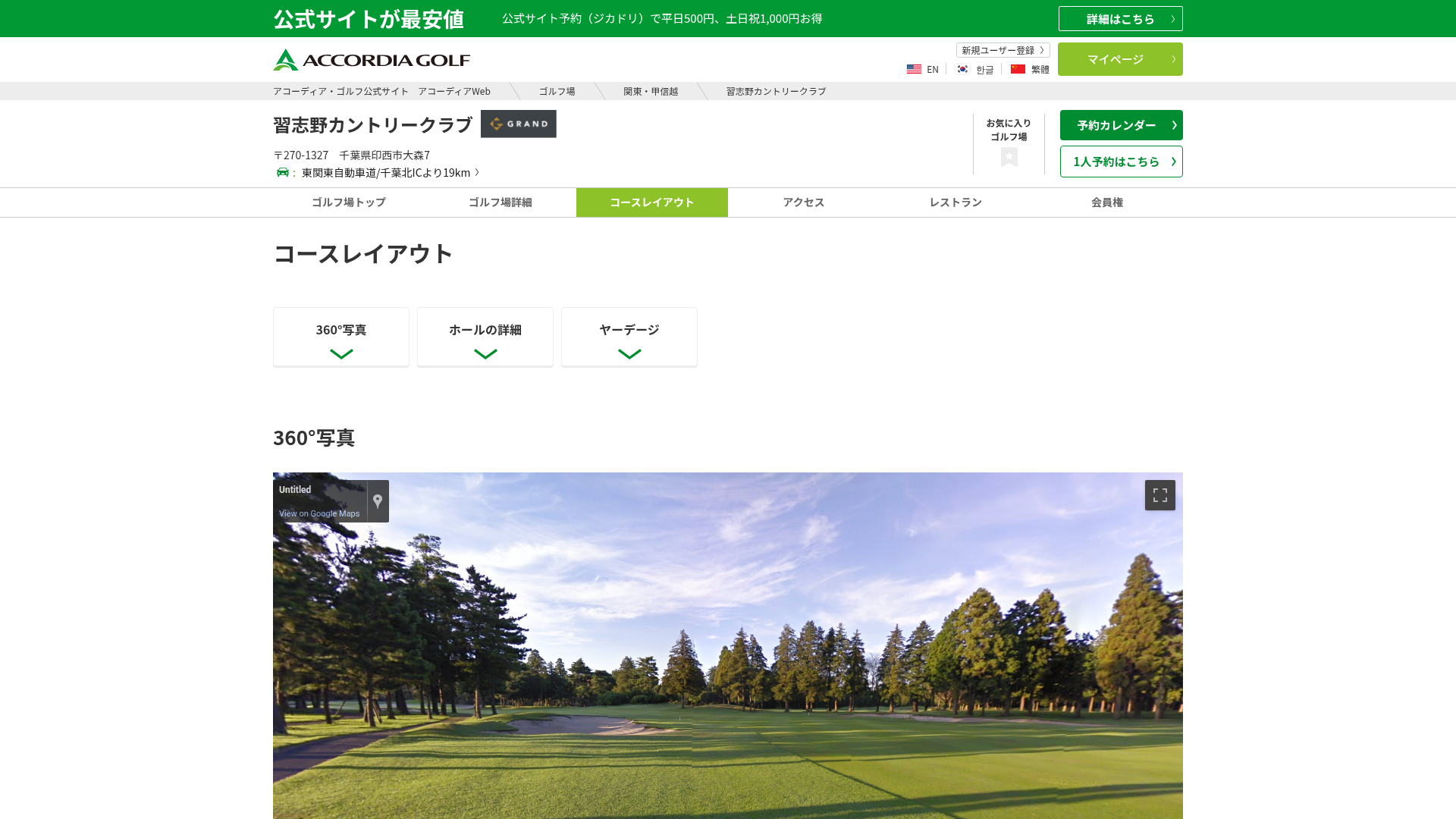This screenshot has width=1456, height=819.
Task: Click the car icon beside access info
Action: [x=283, y=172]
